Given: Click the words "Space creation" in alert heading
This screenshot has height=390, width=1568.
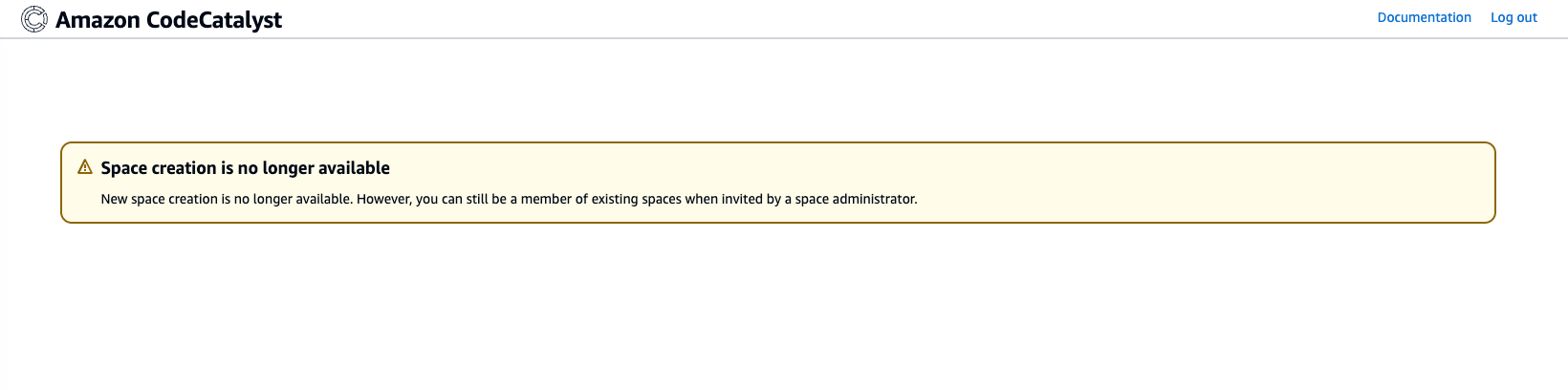Looking at the screenshot, I should (x=159, y=168).
